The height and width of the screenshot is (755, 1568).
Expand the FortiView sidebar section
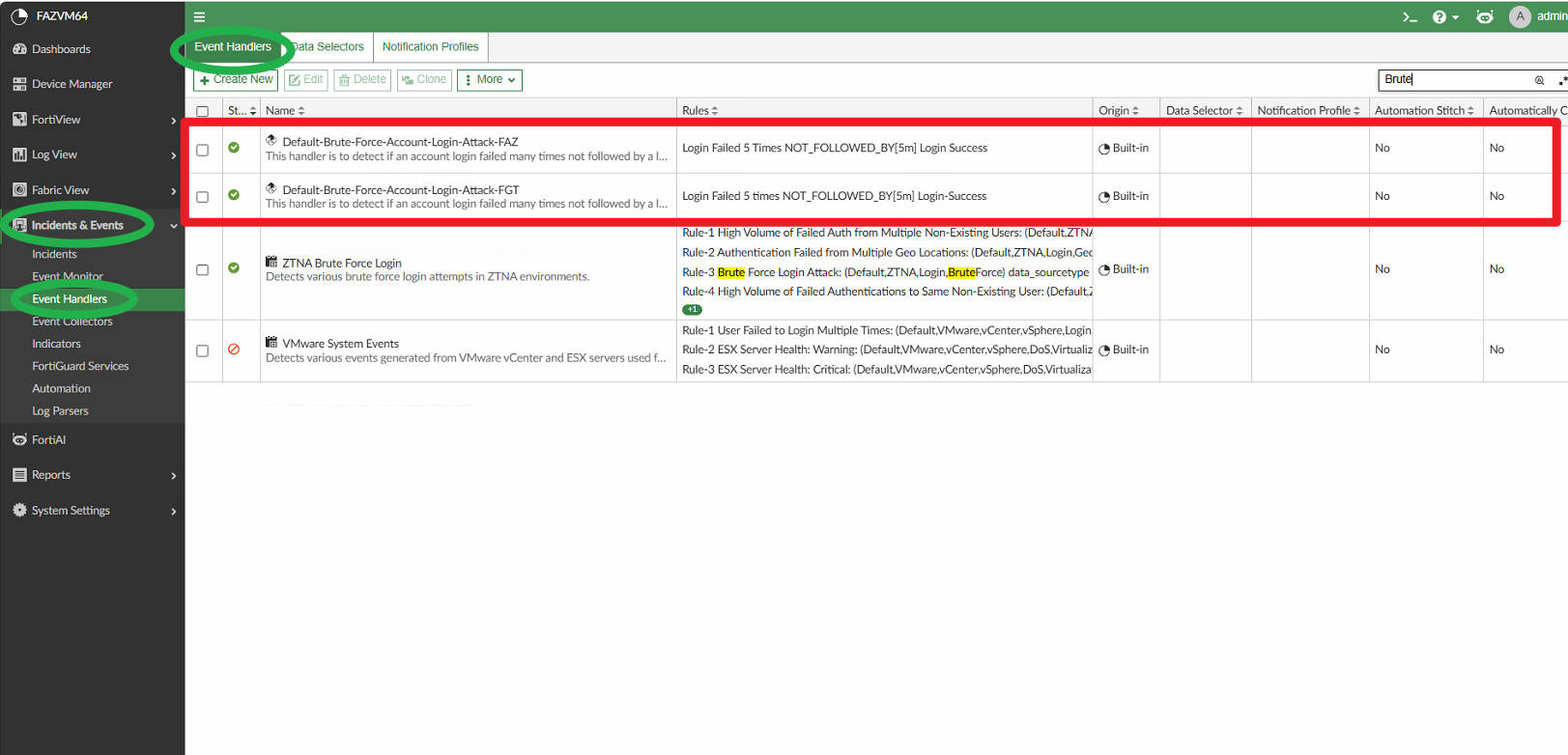click(174, 121)
